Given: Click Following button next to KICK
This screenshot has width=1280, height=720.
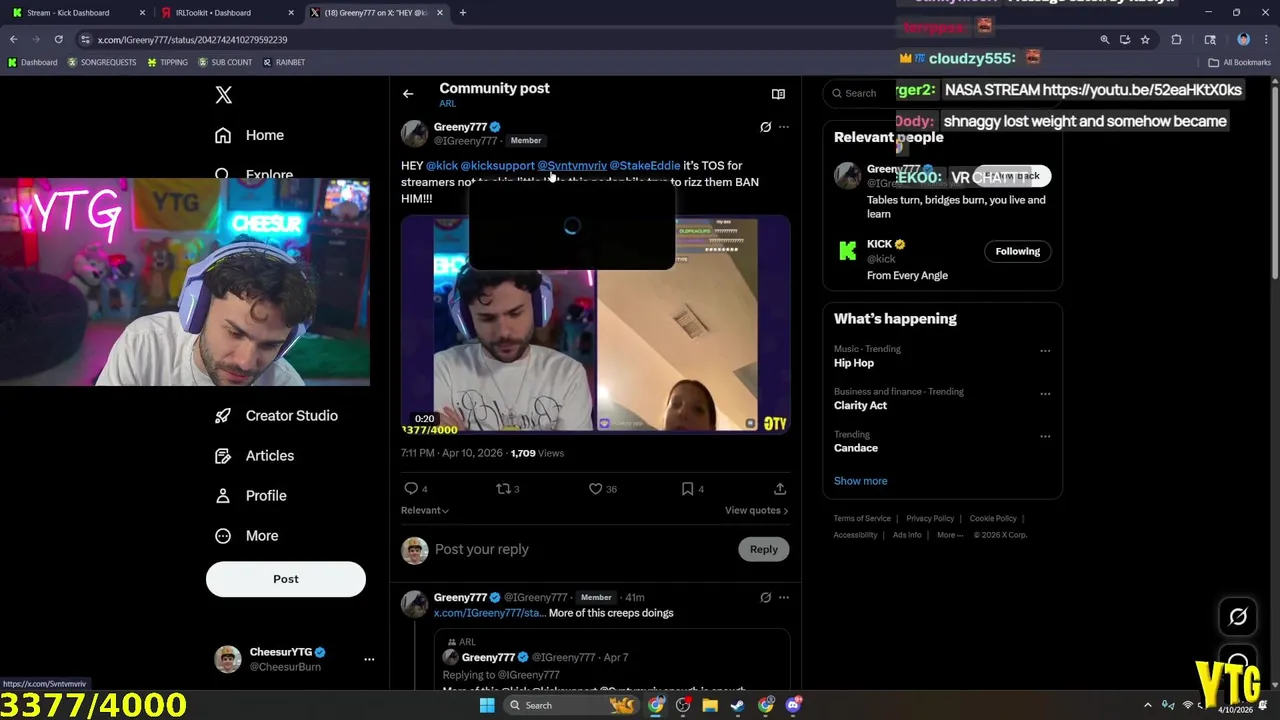Looking at the screenshot, I should [1017, 252].
